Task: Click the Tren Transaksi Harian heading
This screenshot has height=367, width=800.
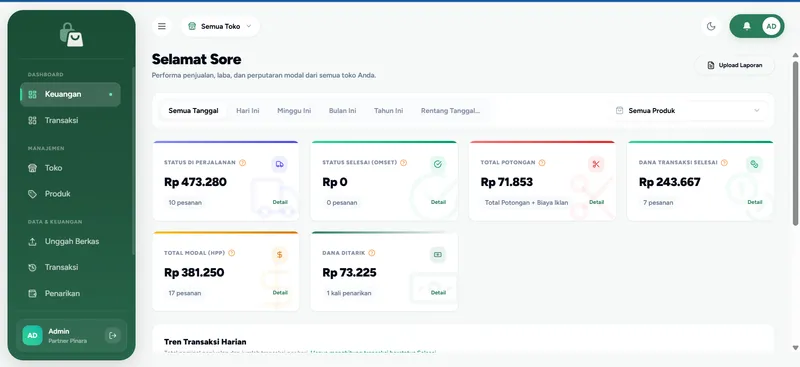Action: click(x=205, y=341)
